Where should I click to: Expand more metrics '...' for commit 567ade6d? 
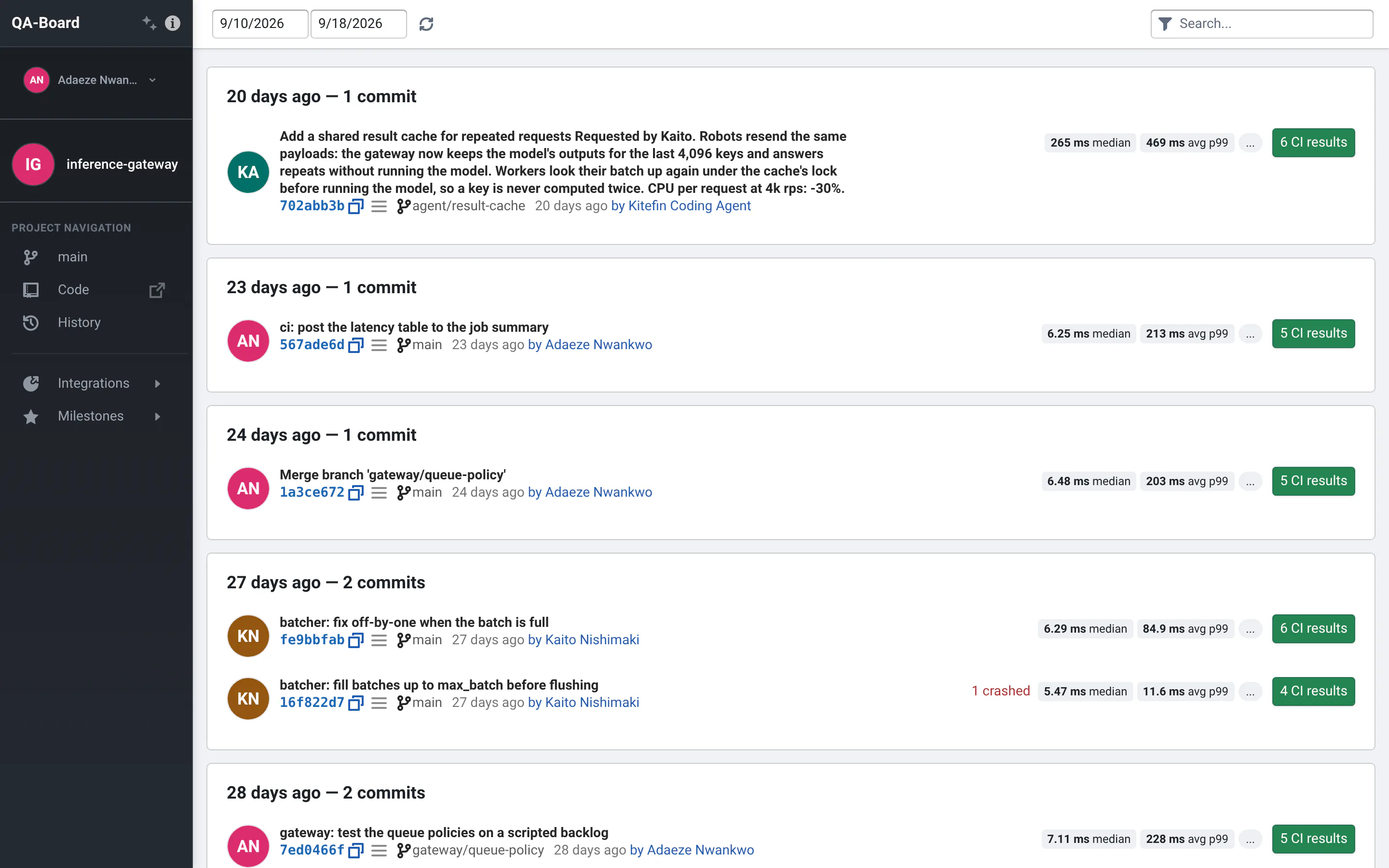click(1250, 334)
